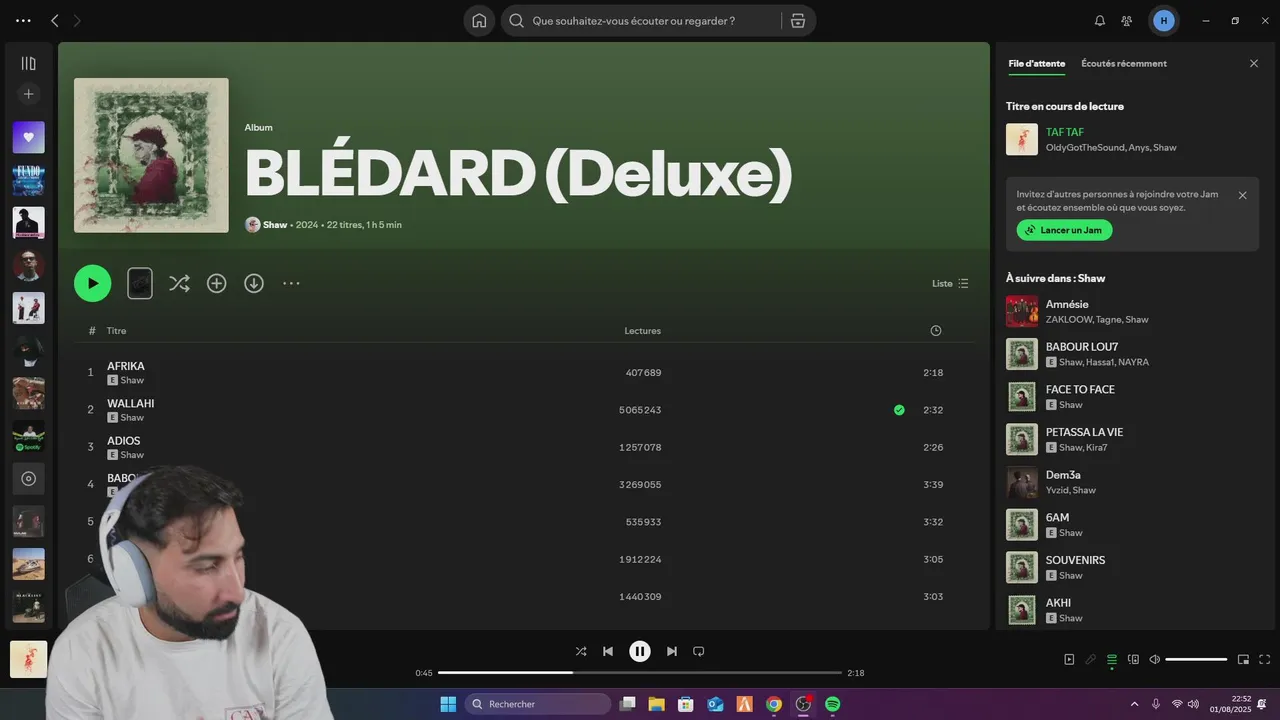Toggle shuffle for the album
Viewport: 1280px width, 720px height.
179,283
